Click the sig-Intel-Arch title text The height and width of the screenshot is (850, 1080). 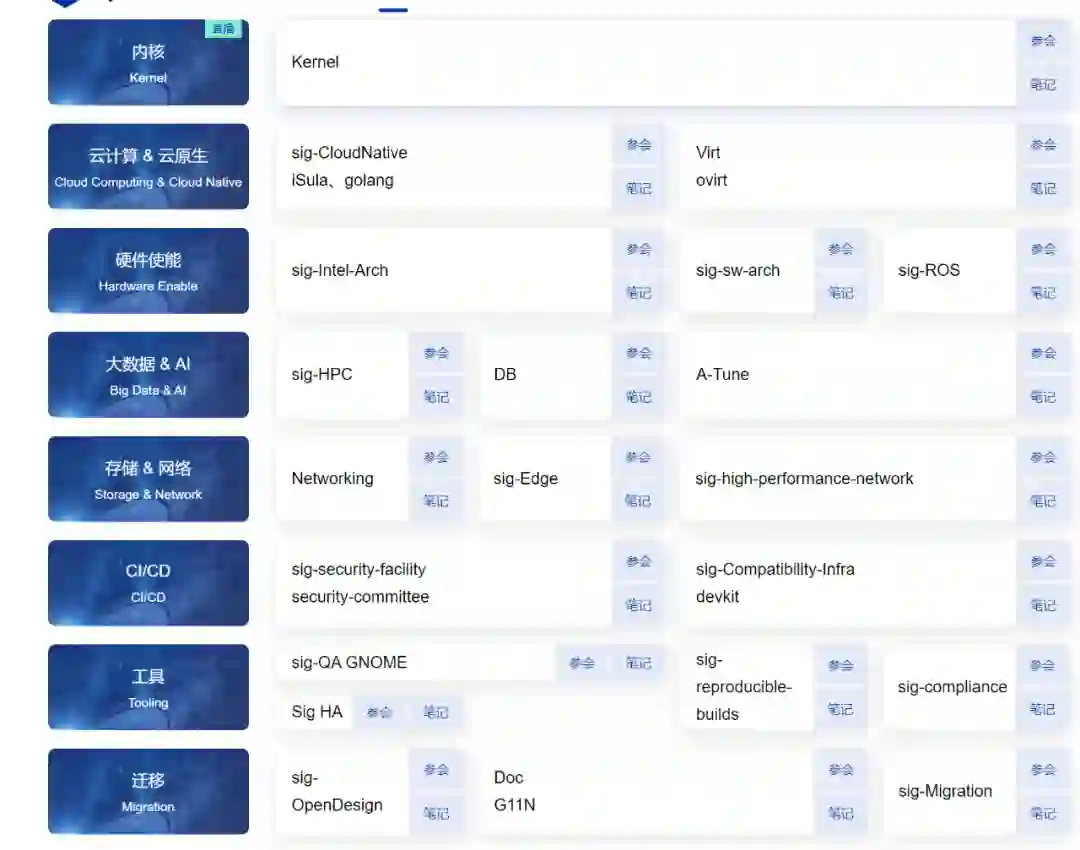340,270
